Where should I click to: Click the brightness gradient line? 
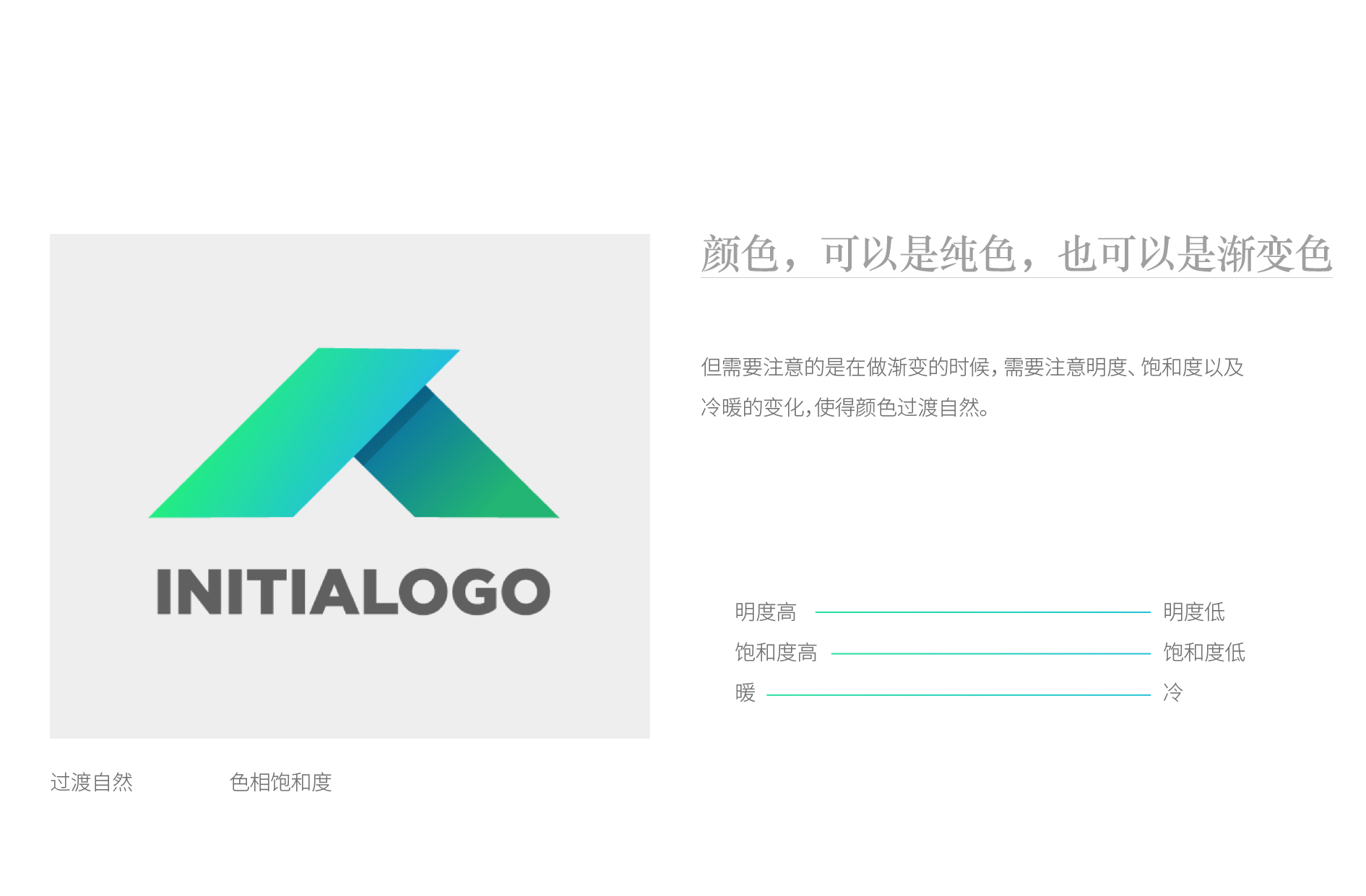coord(982,612)
